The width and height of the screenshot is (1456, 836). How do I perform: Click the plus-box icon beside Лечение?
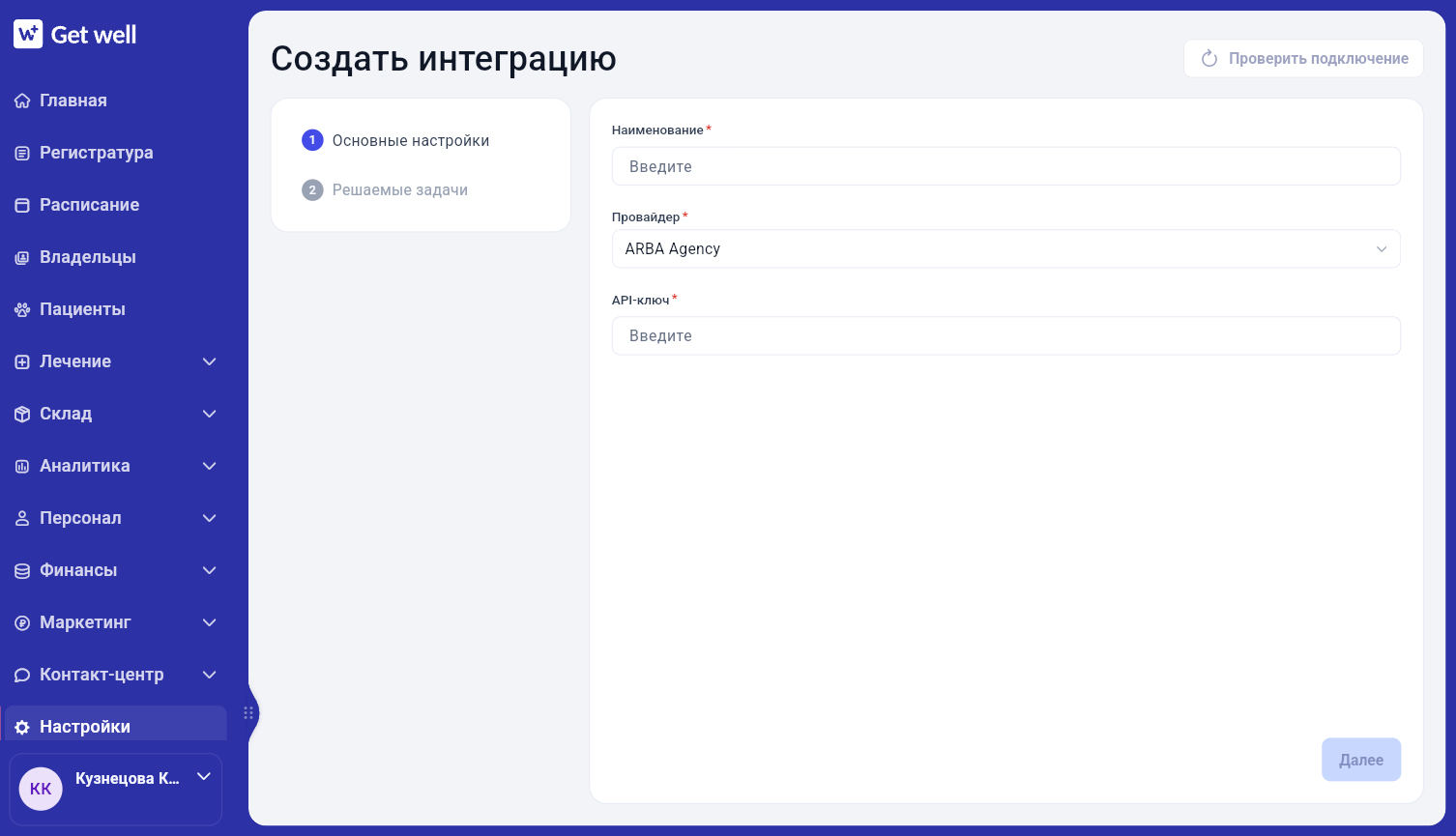click(x=22, y=361)
